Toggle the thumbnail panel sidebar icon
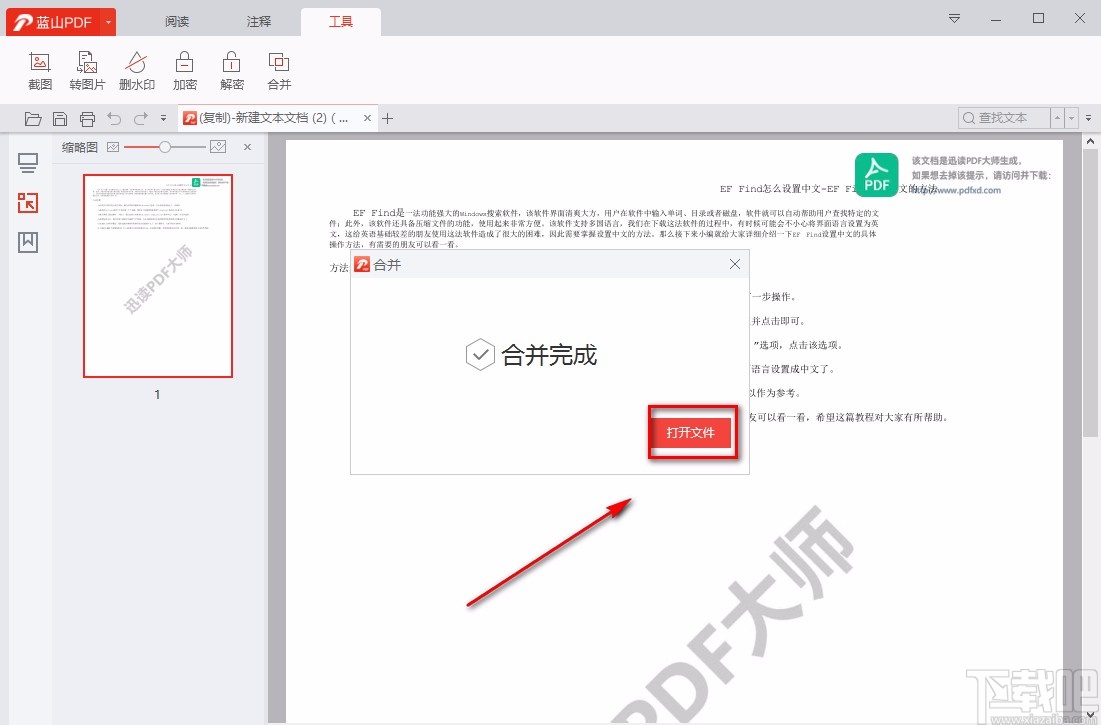The image size is (1101, 725). pyautogui.click(x=28, y=203)
